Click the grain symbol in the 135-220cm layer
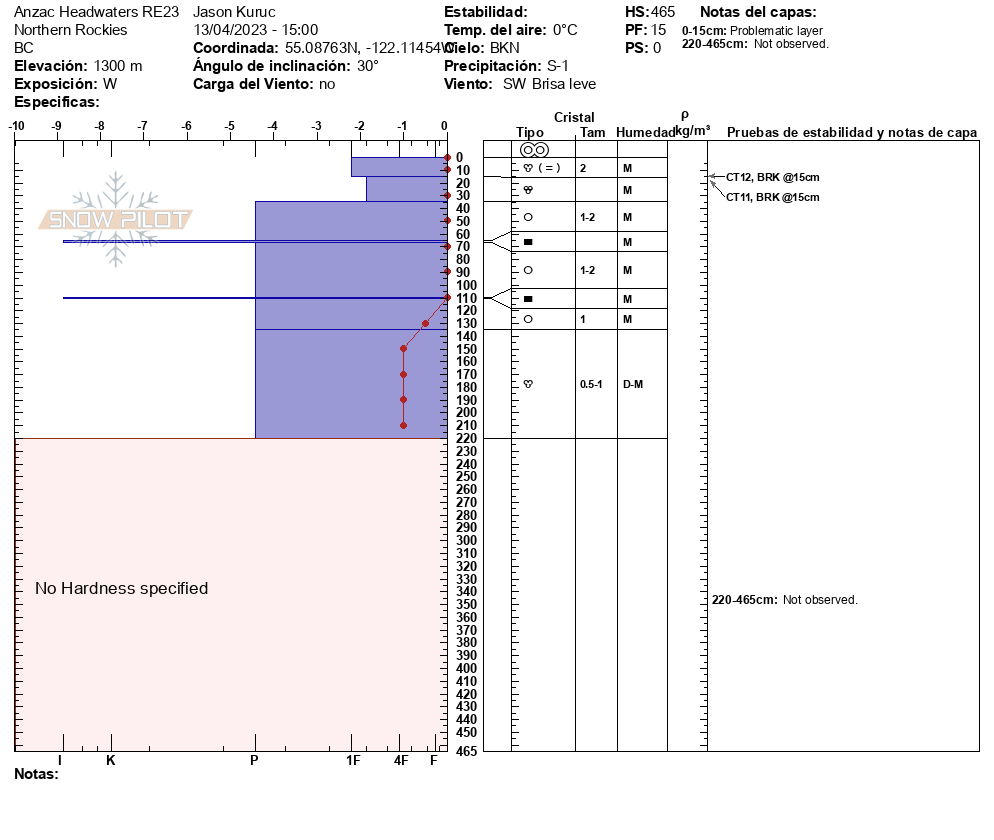 click(529, 384)
